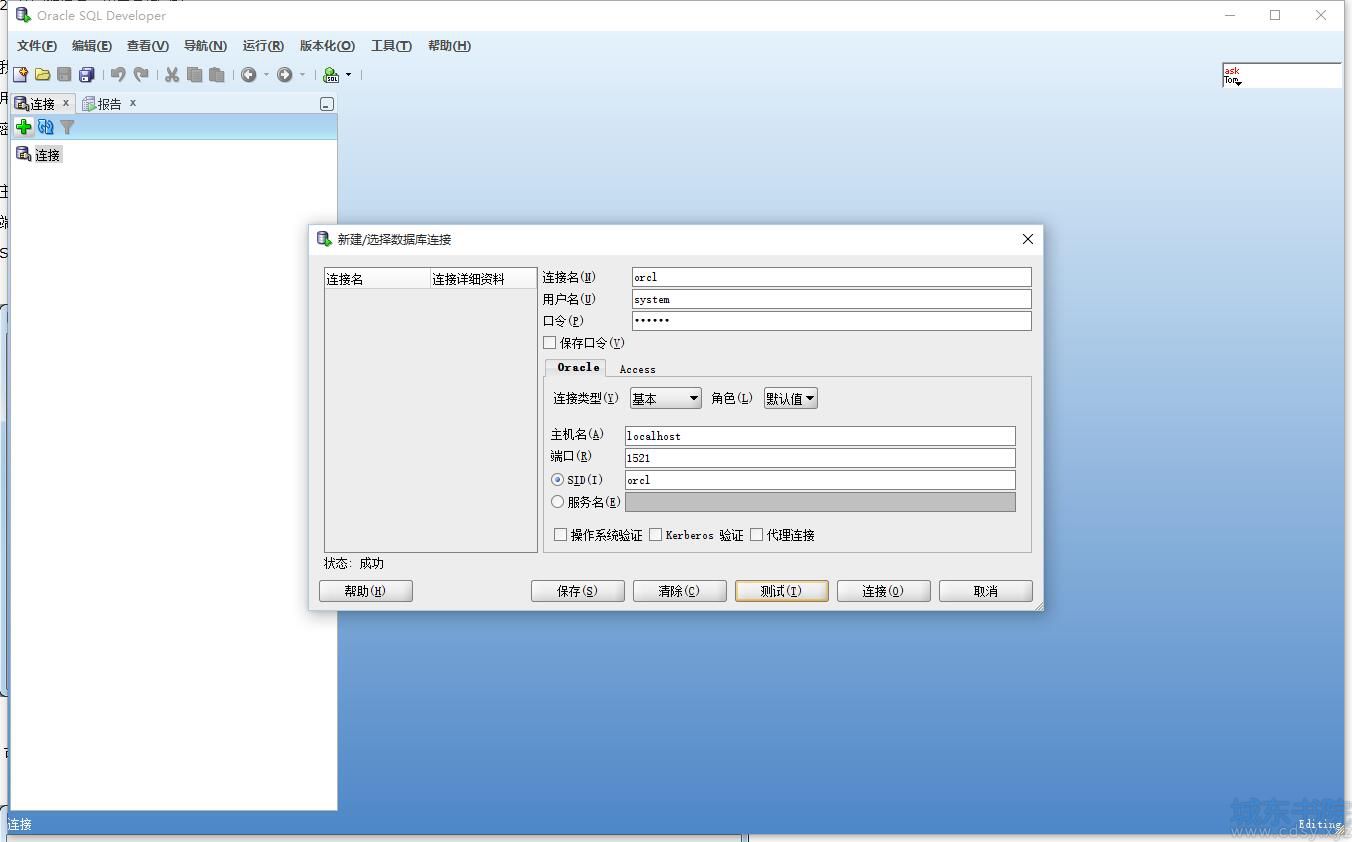Open the 查看 menu

pyautogui.click(x=147, y=46)
